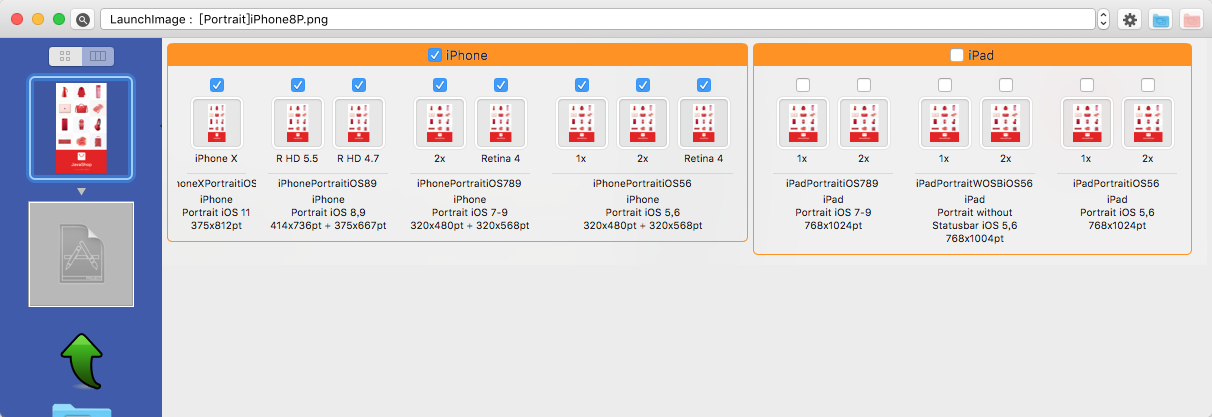Click iPhonePortraitiOS56 1x image preview
The height and width of the screenshot is (417, 1212).
click(582, 122)
